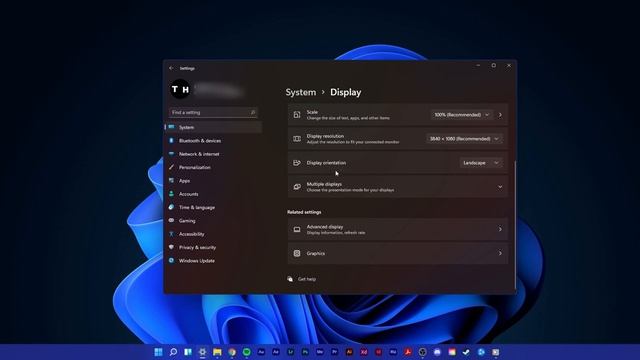Open custom scaling via Scale row chevron
640x360 pixels.
(x=500, y=115)
